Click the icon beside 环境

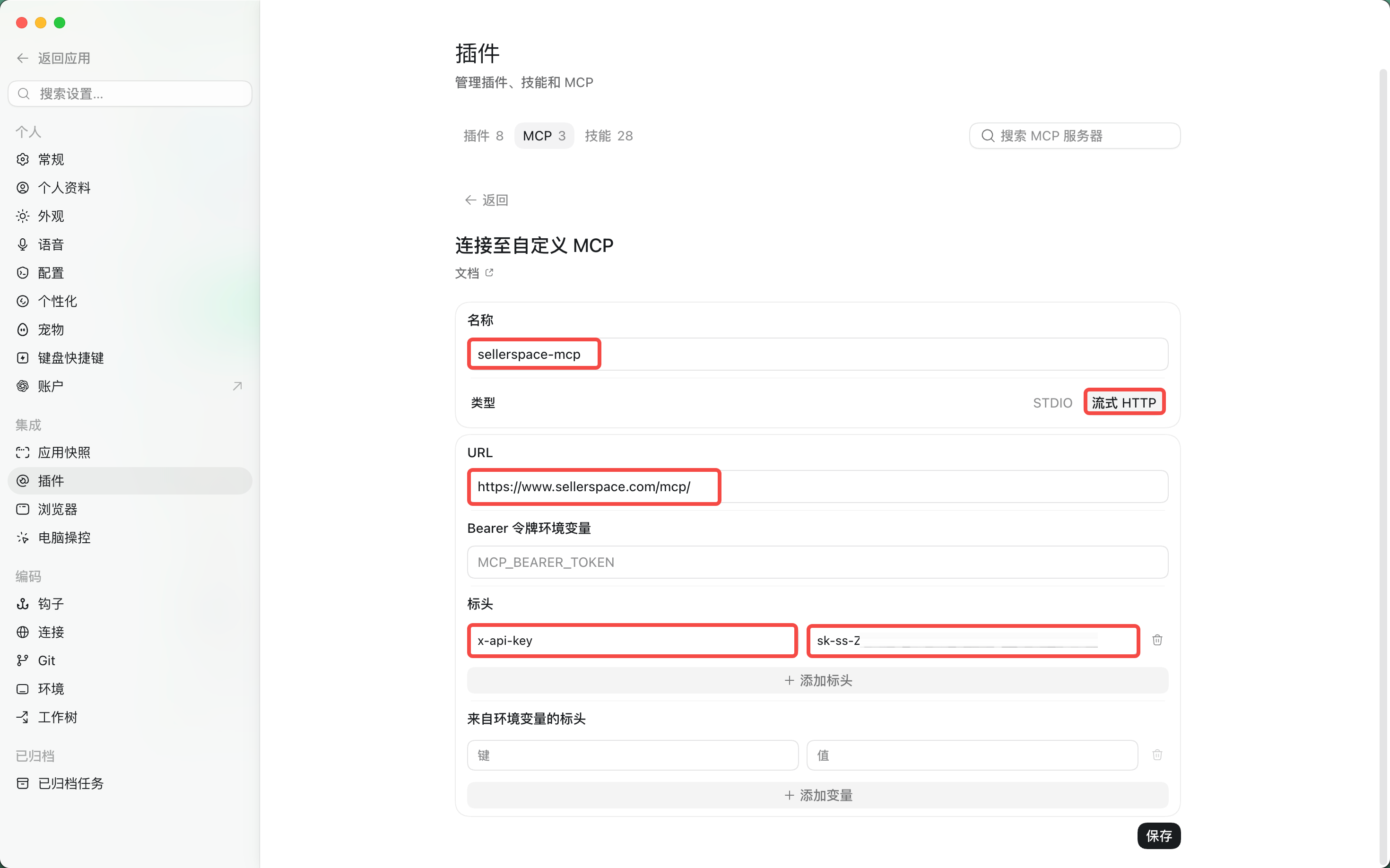pyautogui.click(x=23, y=689)
